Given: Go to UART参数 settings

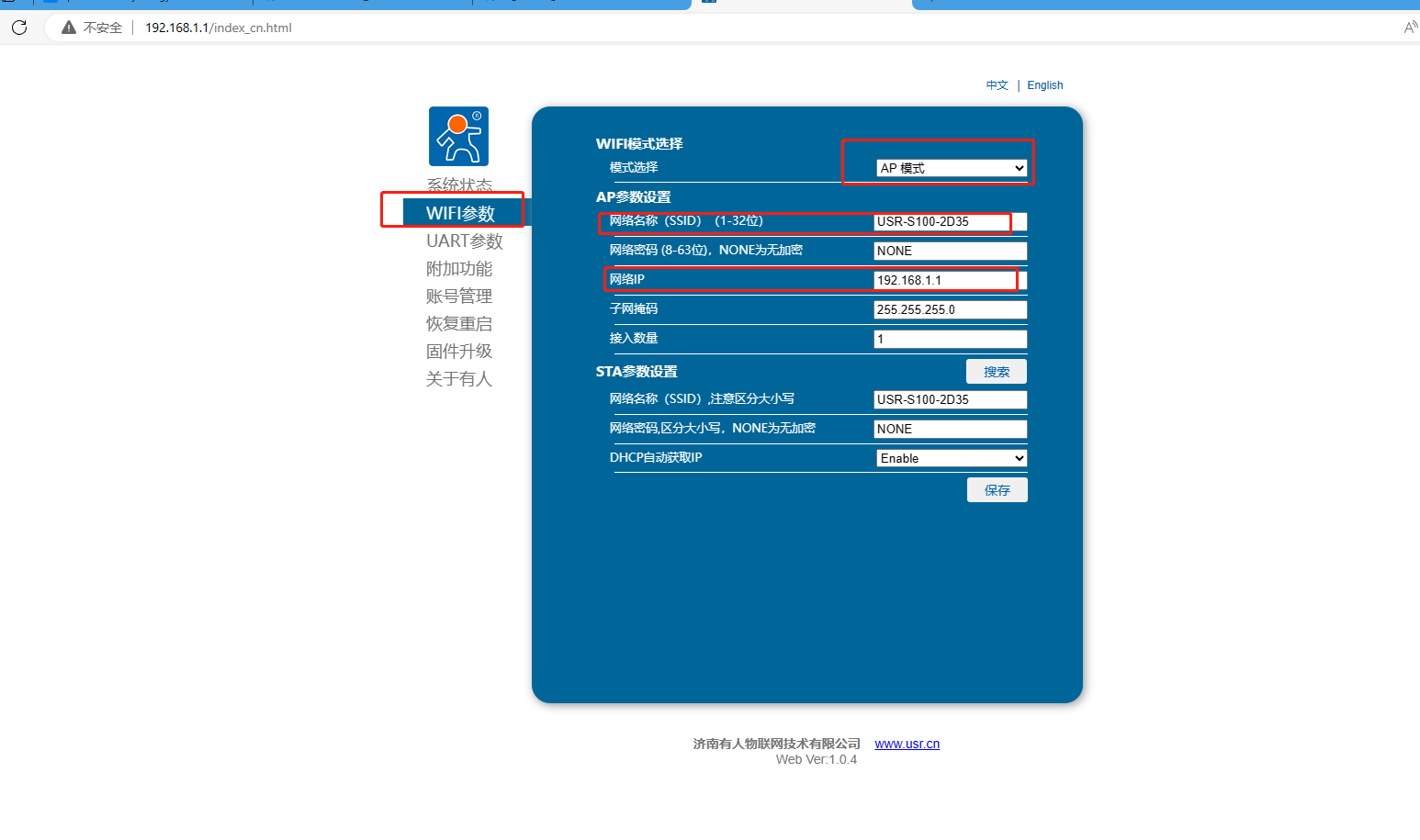Looking at the screenshot, I should [464, 241].
